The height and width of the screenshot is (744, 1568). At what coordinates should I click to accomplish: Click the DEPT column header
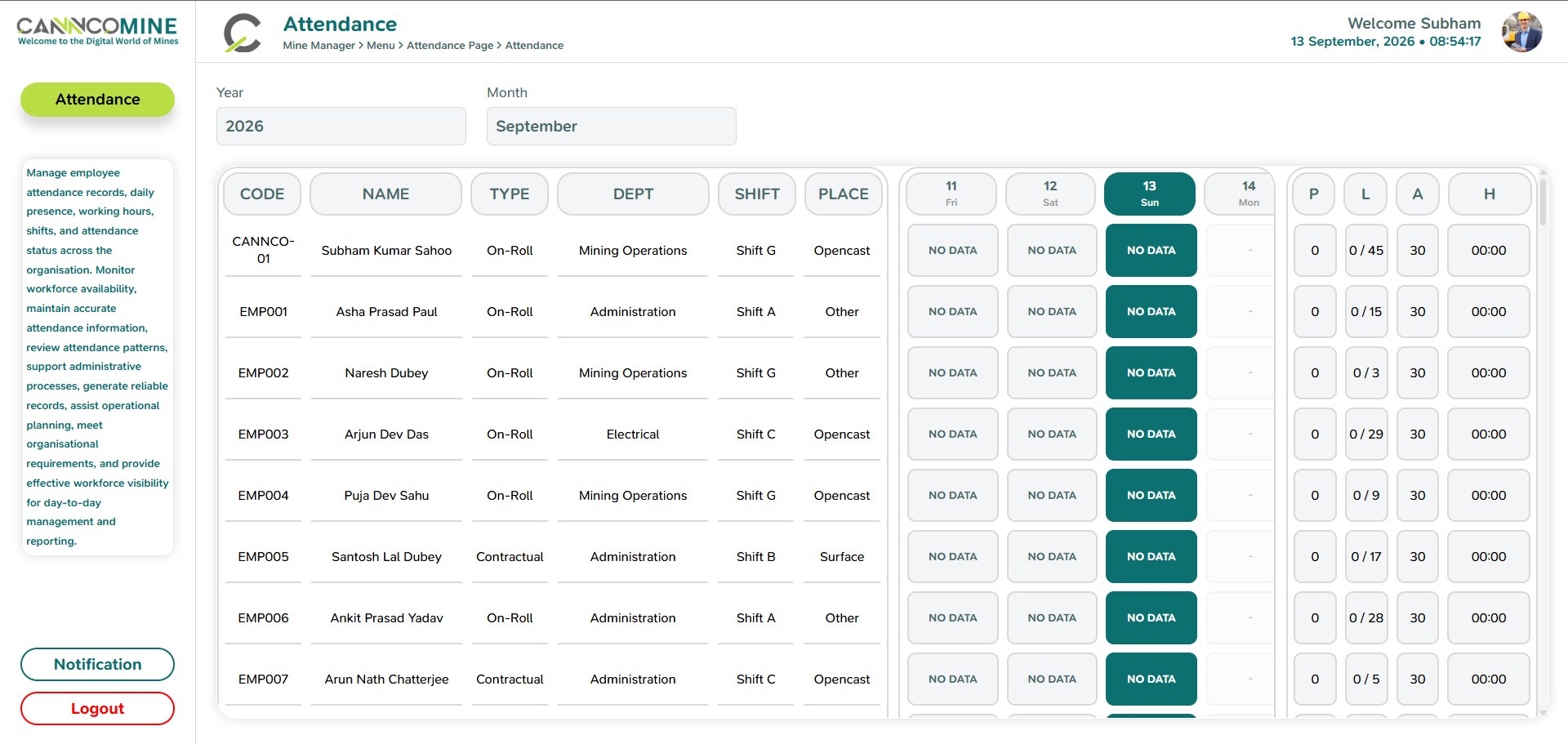[x=634, y=194]
